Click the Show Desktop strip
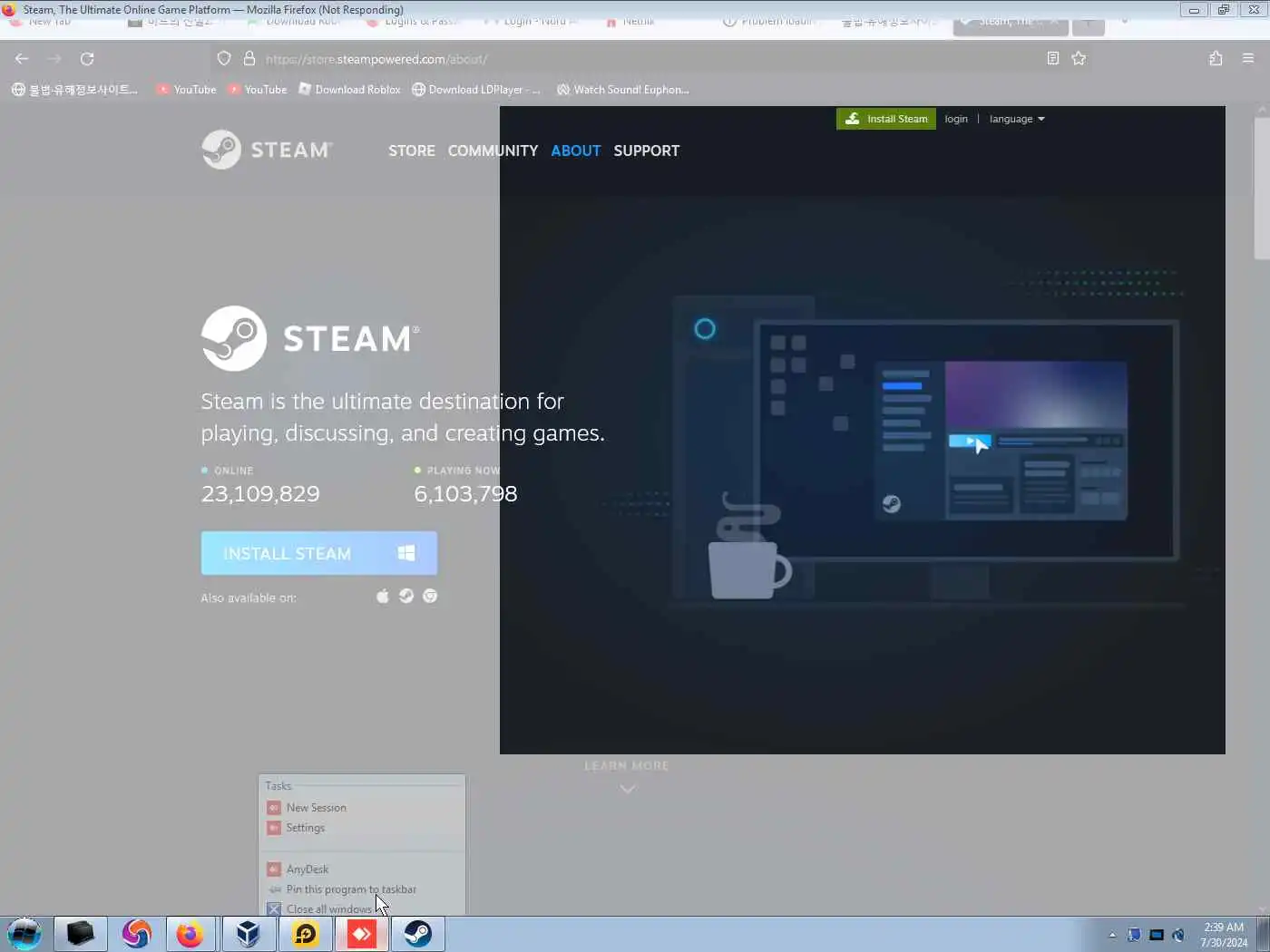The width and height of the screenshot is (1270, 952). 1263,934
